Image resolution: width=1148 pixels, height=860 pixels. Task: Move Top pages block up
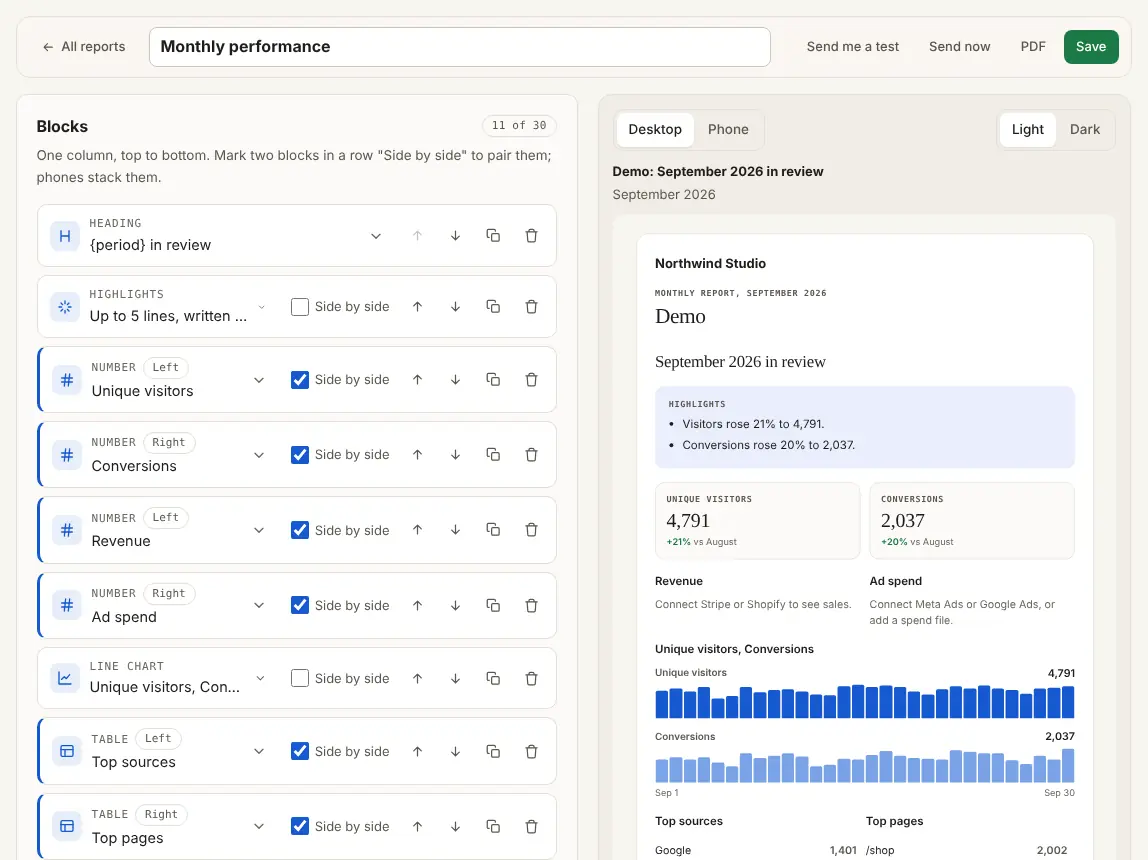coord(417,826)
